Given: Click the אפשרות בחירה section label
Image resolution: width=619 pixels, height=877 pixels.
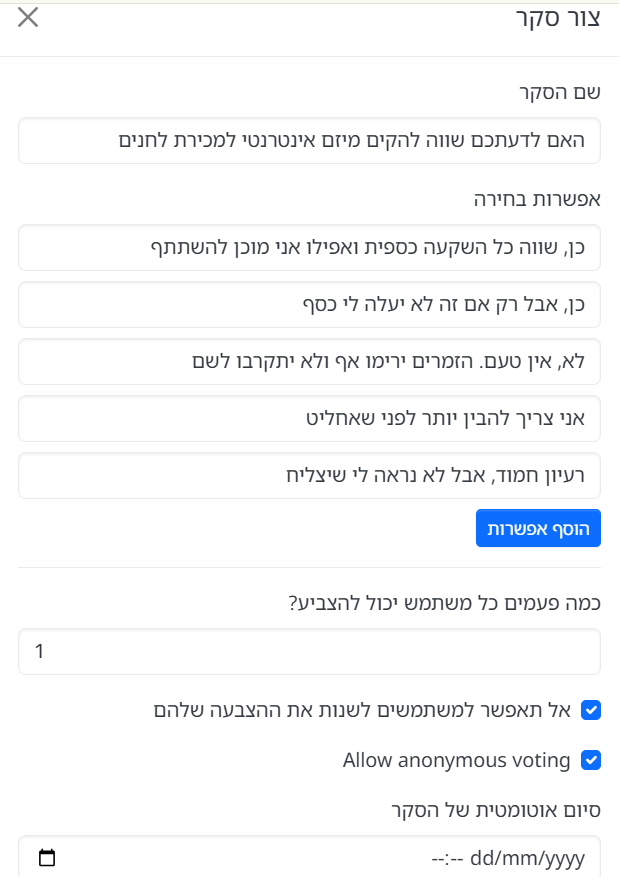Looking at the screenshot, I should pyautogui.click(x=537, y=199).
